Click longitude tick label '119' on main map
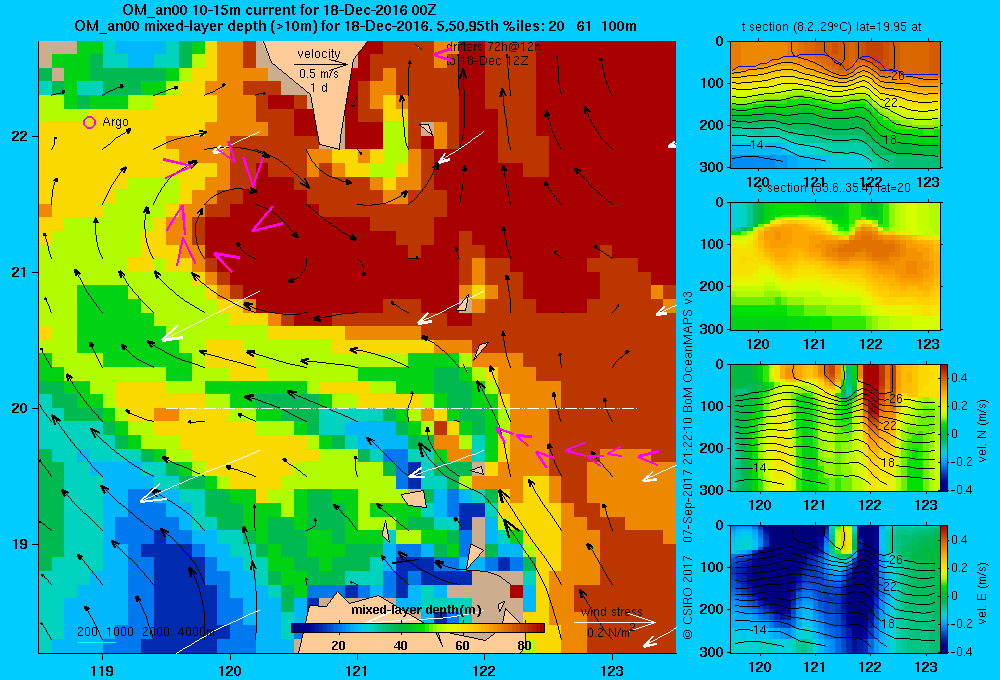The width and height of the screenshot is (1000, 680). click(102, 670)
